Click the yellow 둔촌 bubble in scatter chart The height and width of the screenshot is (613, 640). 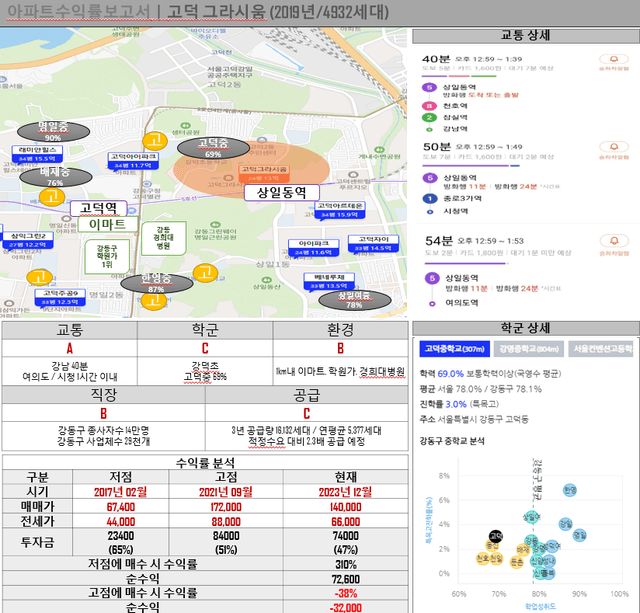[517, 562]
